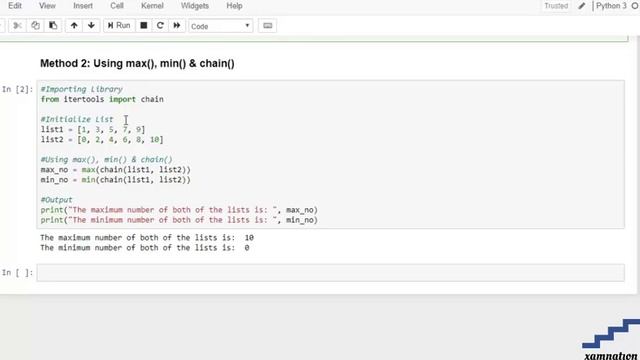Open the Widgets menu
The image size is (640, 360).
(195, 6)
